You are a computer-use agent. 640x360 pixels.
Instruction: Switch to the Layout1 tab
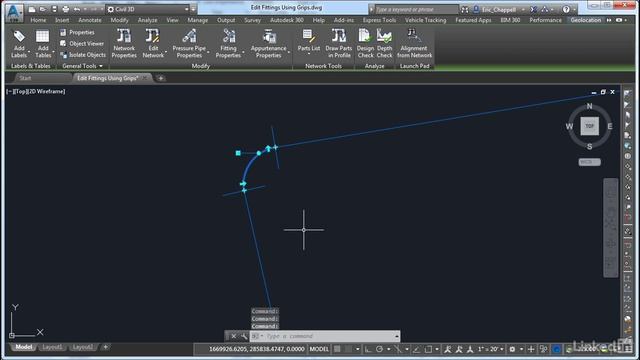(x=52, y=347)
